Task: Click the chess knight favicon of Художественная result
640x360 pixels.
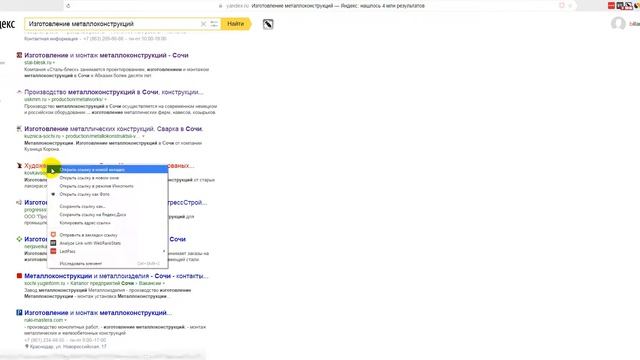Action: pyautogui.click(x=19, y=165)
